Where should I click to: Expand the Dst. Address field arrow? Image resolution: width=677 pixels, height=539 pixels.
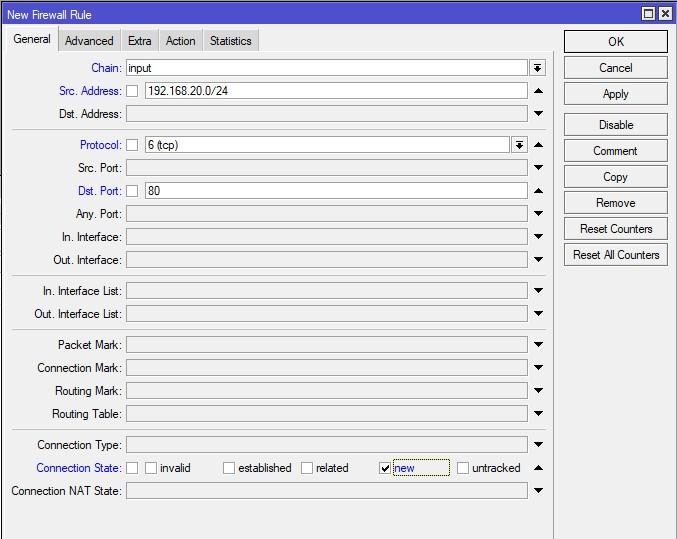click(x=538, y=113)
